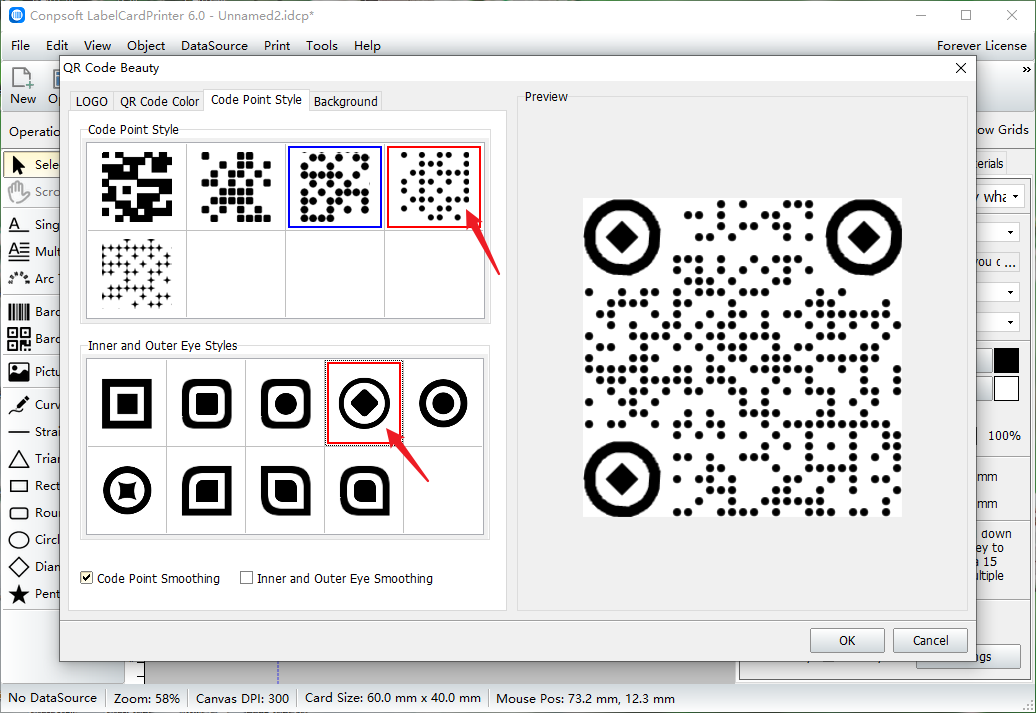Viewport: 1036px width, 713px height.
Task: Open the Code Point Style tab
Action: point(256,100)
